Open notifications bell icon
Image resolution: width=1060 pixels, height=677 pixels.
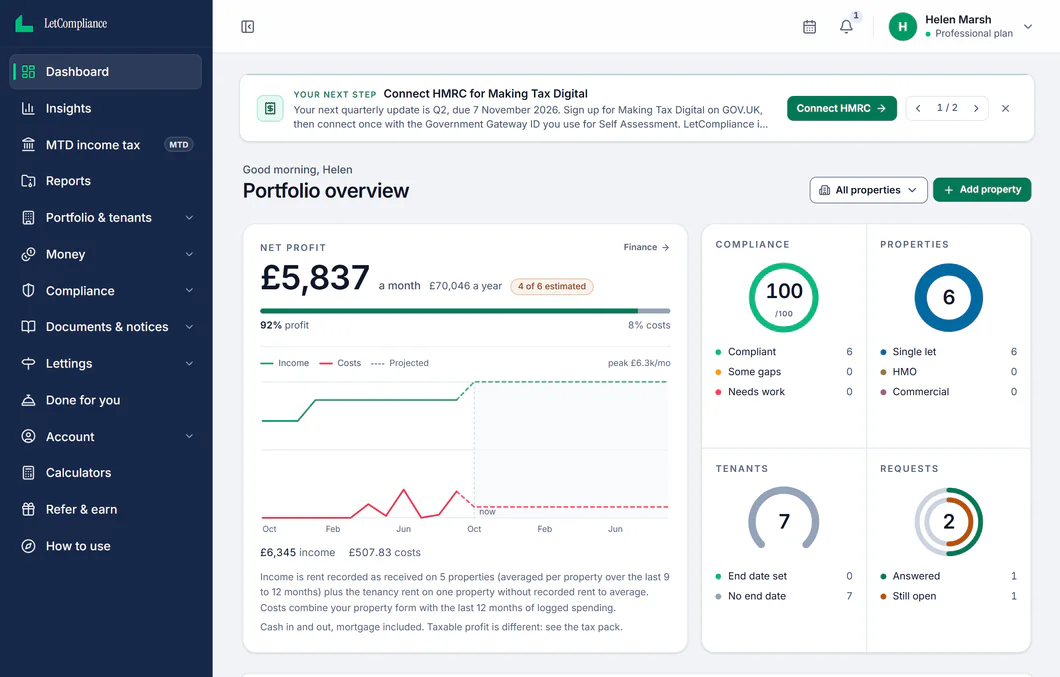[x=846, y=26]
